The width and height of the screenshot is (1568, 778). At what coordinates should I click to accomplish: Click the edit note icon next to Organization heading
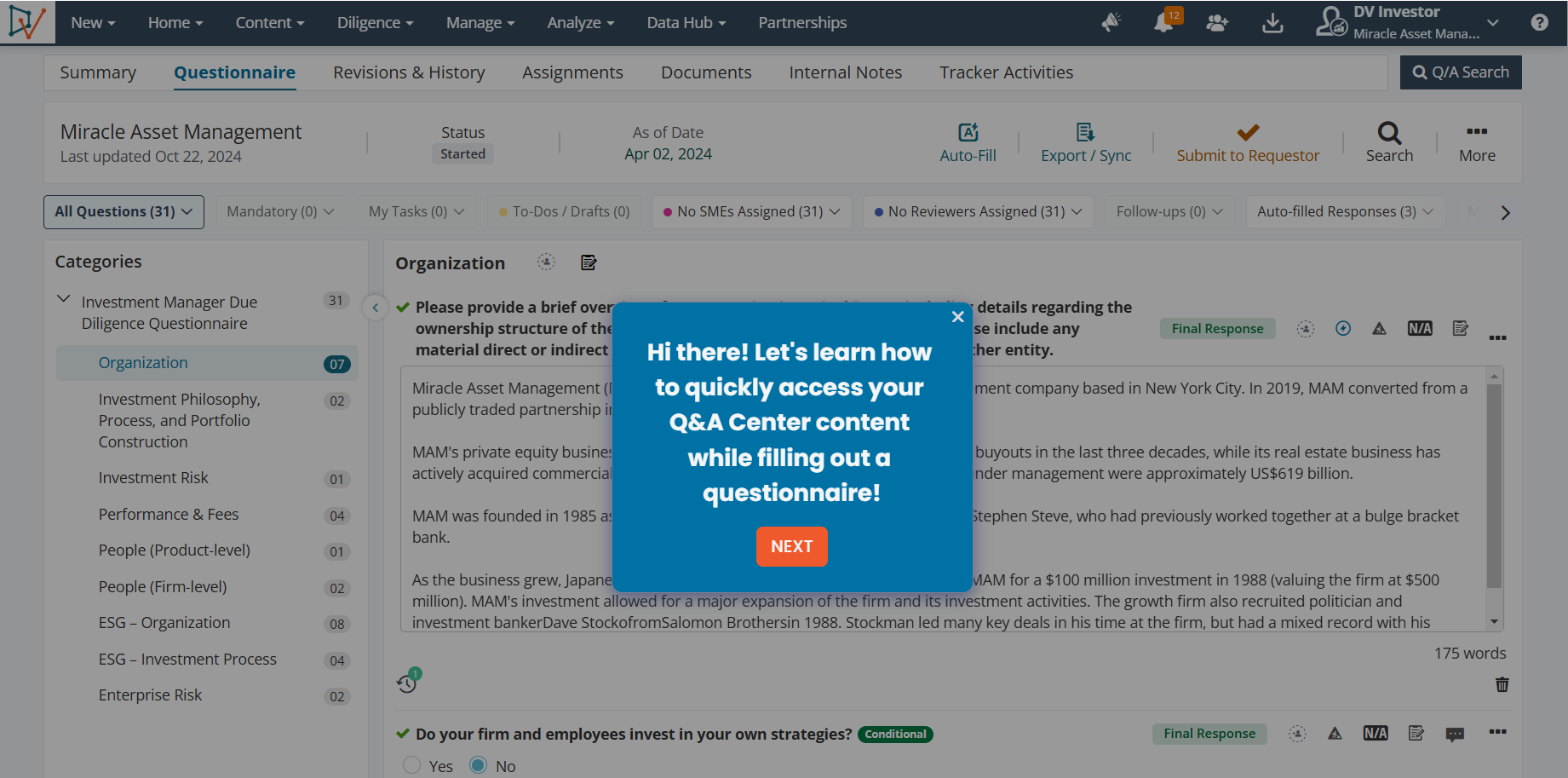589,262
